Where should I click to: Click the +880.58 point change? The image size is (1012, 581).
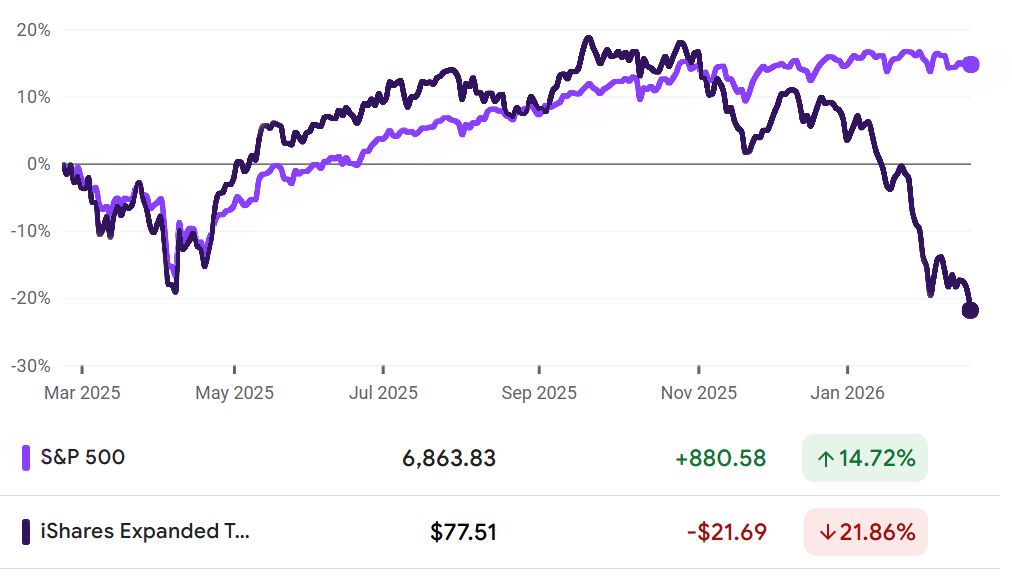(x=720, y=459)
